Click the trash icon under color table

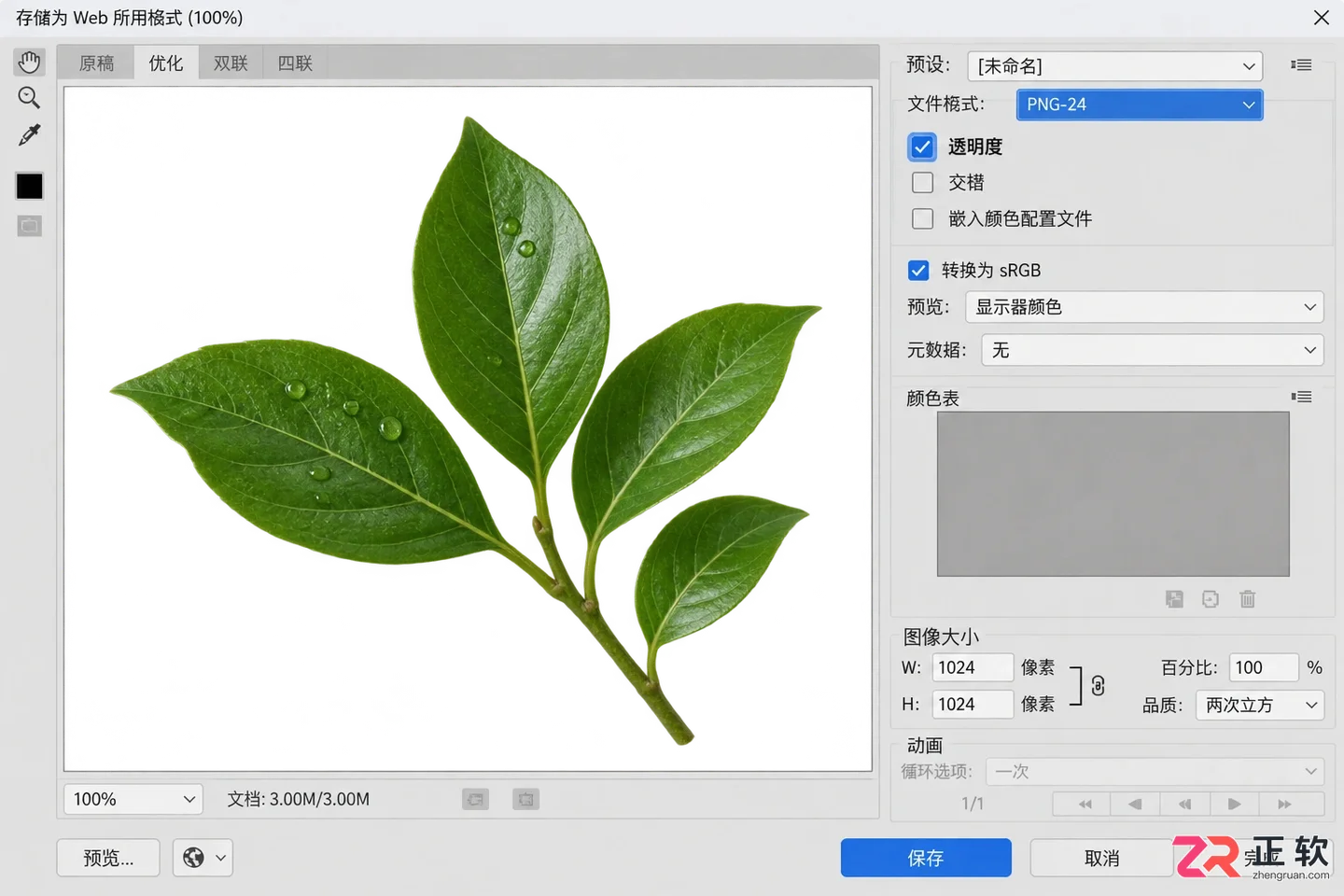(x=1248, y=599)
